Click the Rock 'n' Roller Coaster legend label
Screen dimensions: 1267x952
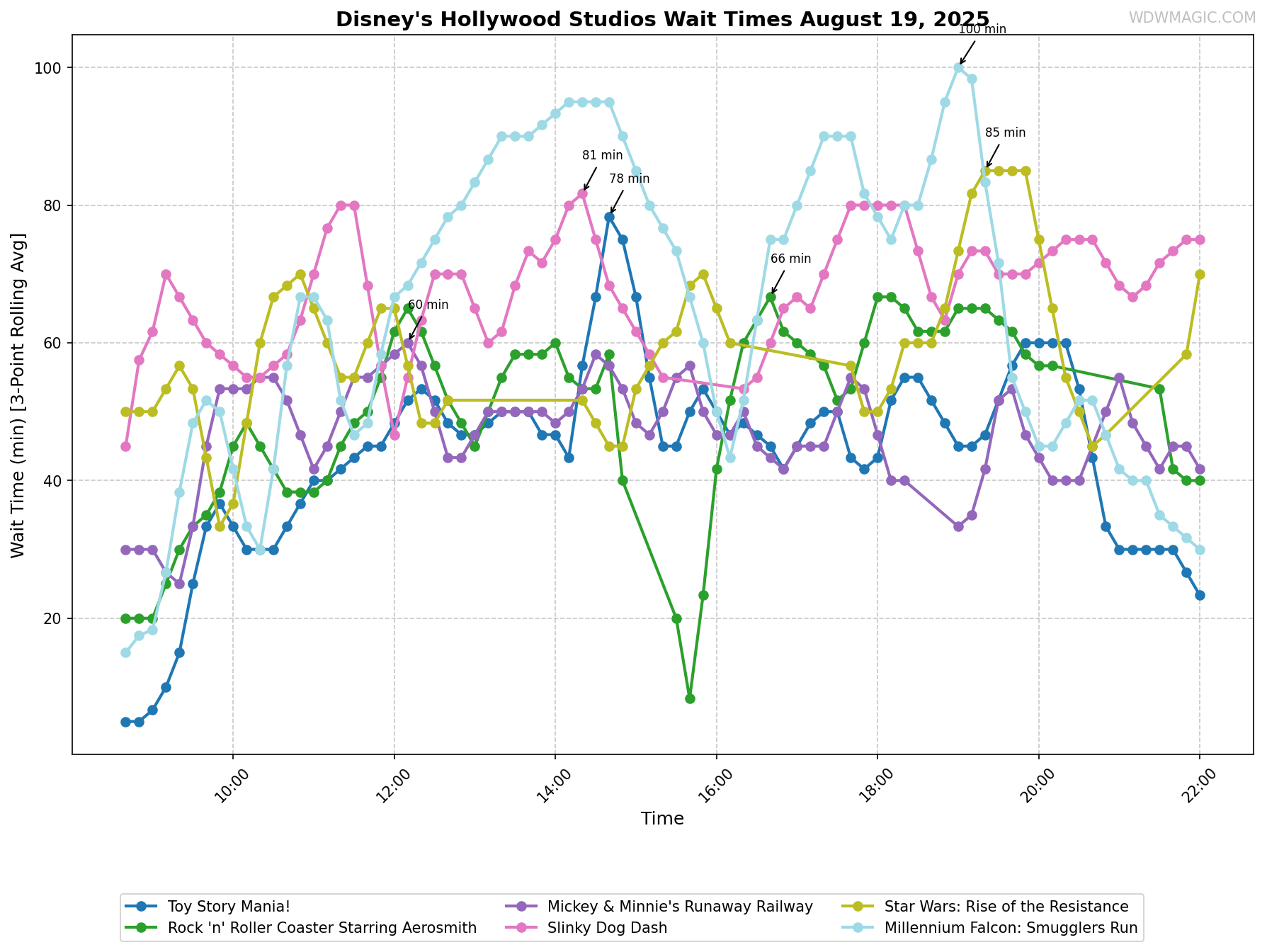pyautogui.click(x=322, y=928)
